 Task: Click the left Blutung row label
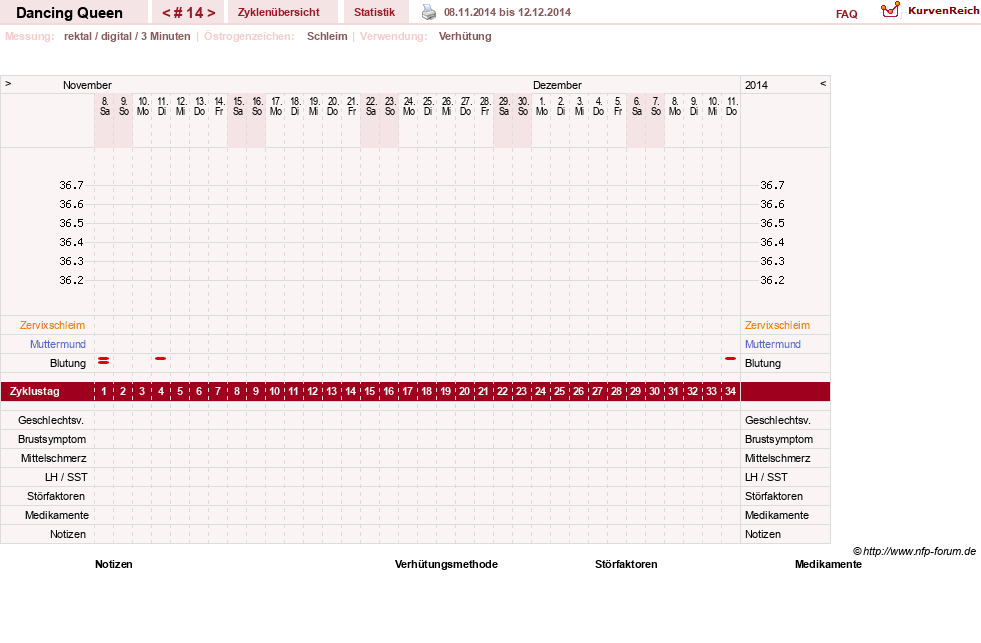pos(68,363)
